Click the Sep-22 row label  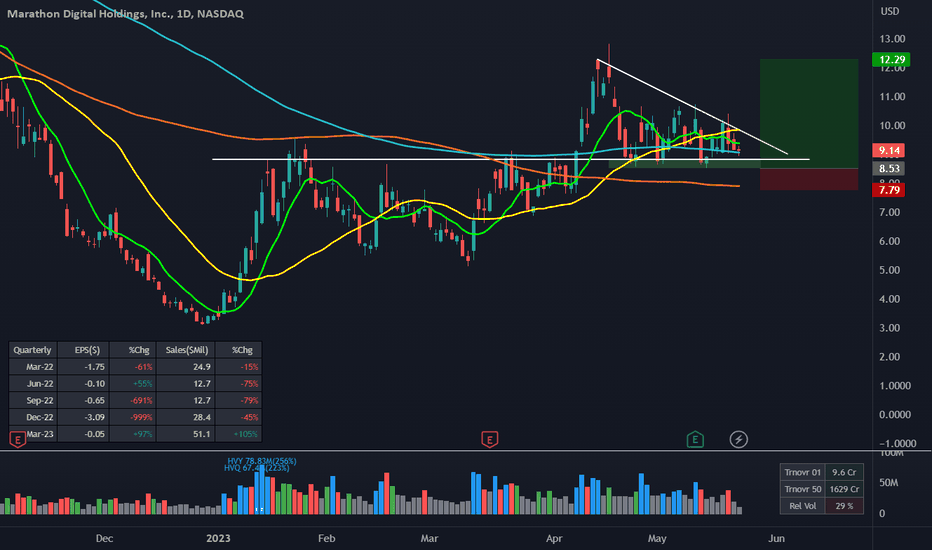click(40, 400)
